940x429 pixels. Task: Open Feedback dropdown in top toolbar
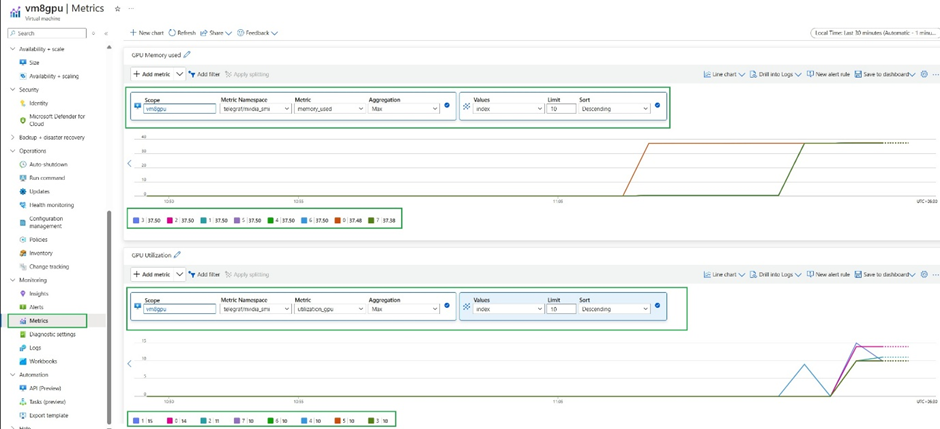(258, 33)
